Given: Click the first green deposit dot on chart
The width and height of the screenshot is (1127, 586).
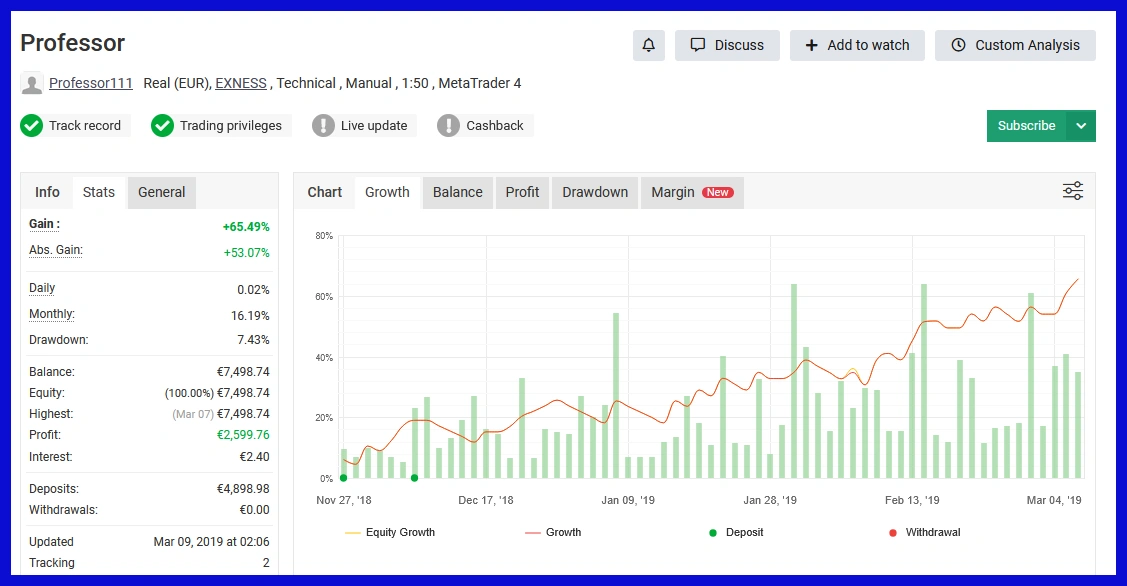Looking at the screenshot, I should [x=343, y=478].
